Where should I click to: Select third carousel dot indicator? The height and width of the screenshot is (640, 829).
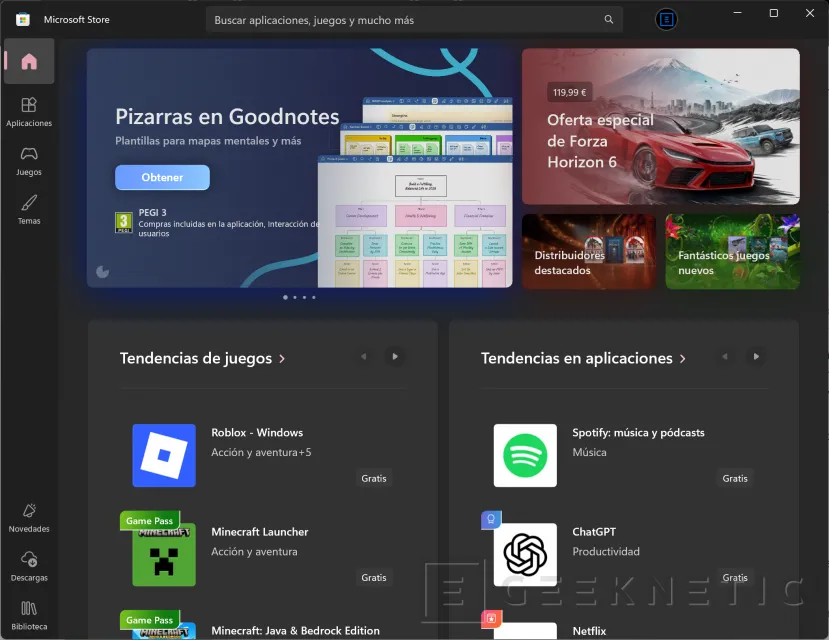click(x=305, y=298)
